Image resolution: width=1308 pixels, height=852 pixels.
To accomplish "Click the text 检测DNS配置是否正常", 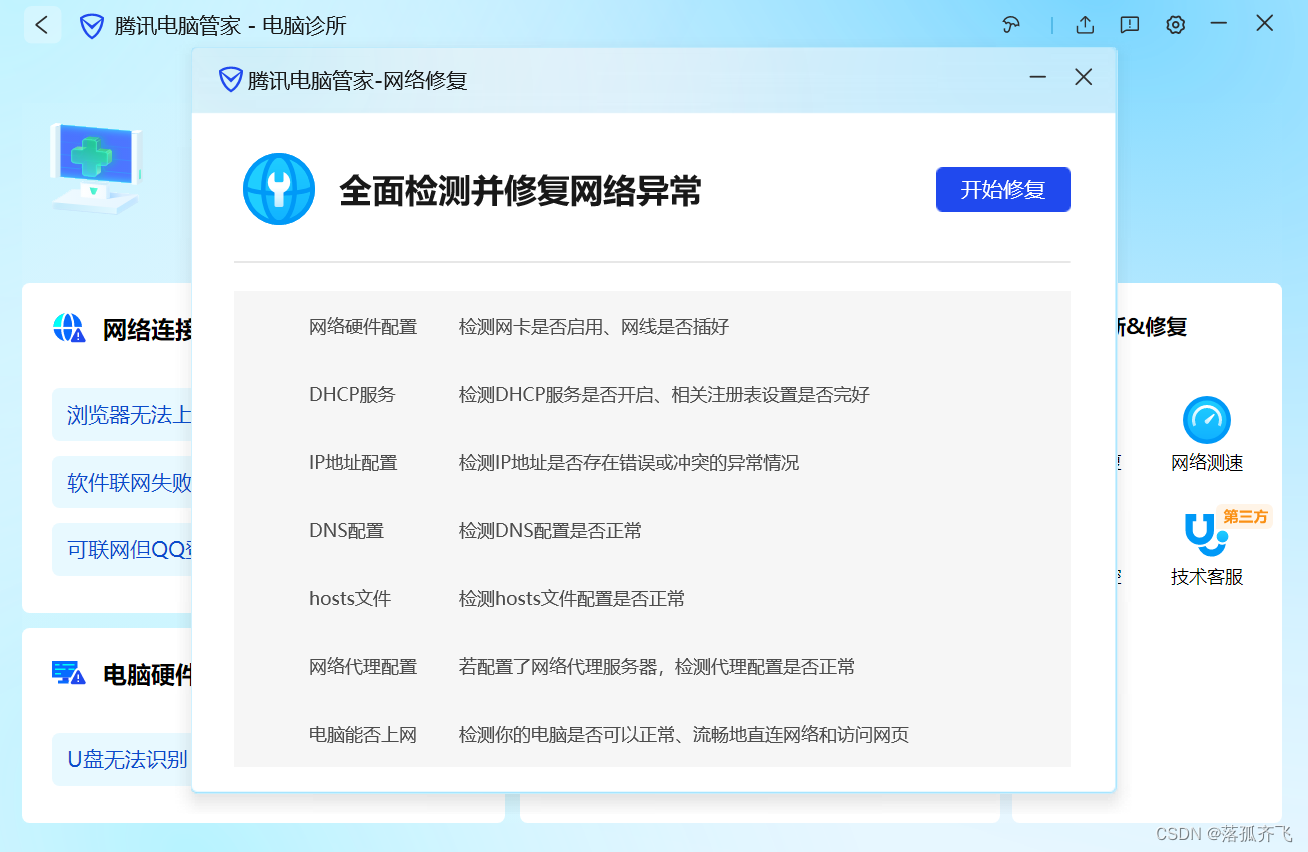I will coord(550,531).
